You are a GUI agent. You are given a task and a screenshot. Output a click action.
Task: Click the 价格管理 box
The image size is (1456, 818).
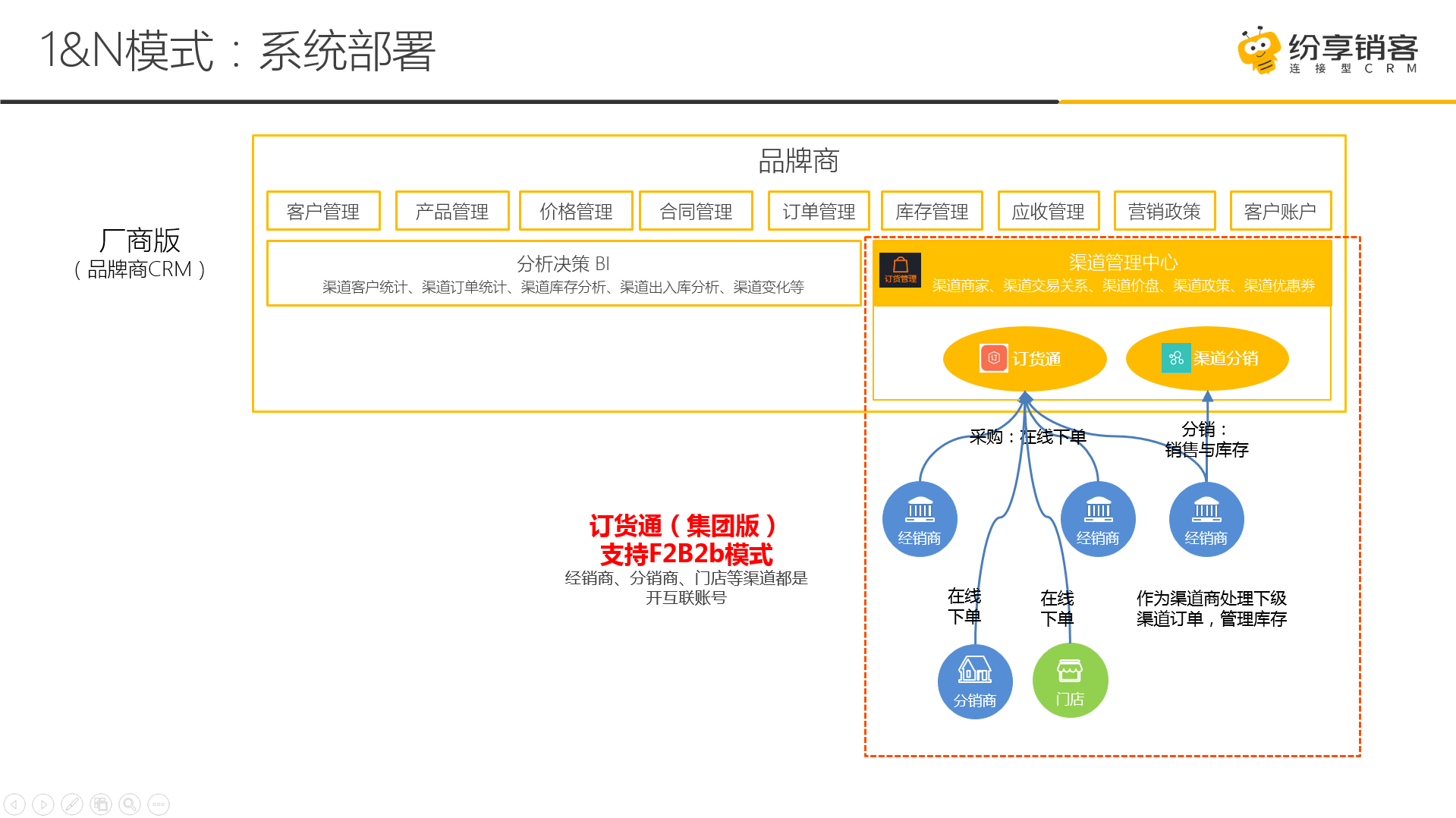576,211
